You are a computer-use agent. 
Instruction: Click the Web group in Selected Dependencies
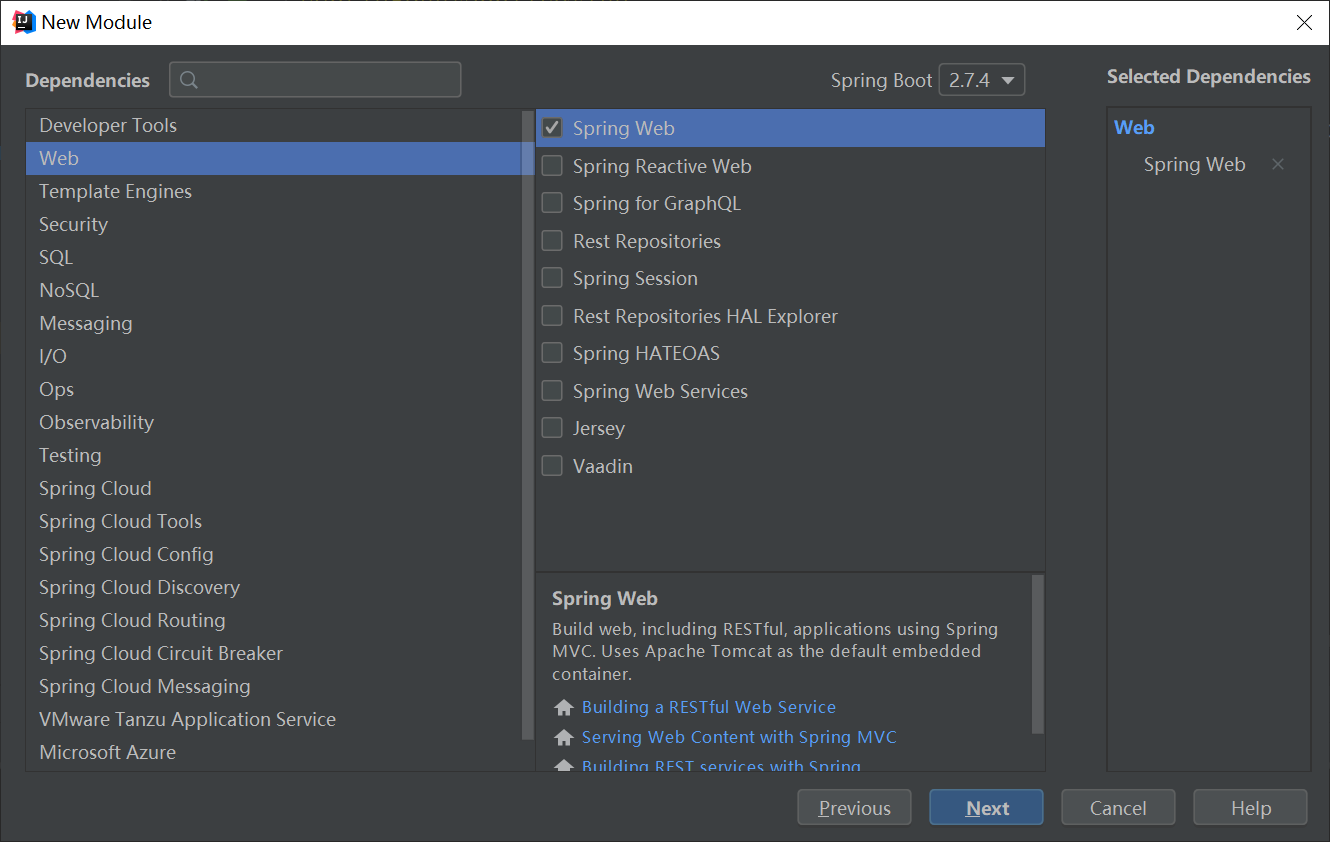[1134, 127]
